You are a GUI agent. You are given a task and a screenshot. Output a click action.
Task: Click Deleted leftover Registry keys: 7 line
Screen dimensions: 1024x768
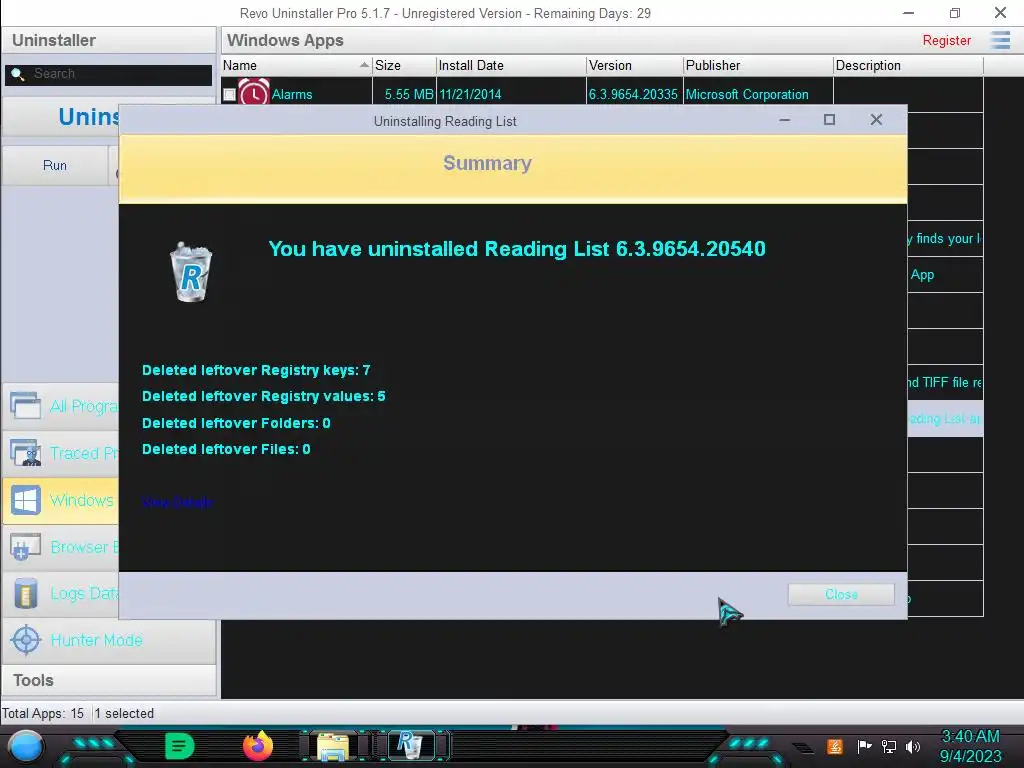[x=256, y=370]
